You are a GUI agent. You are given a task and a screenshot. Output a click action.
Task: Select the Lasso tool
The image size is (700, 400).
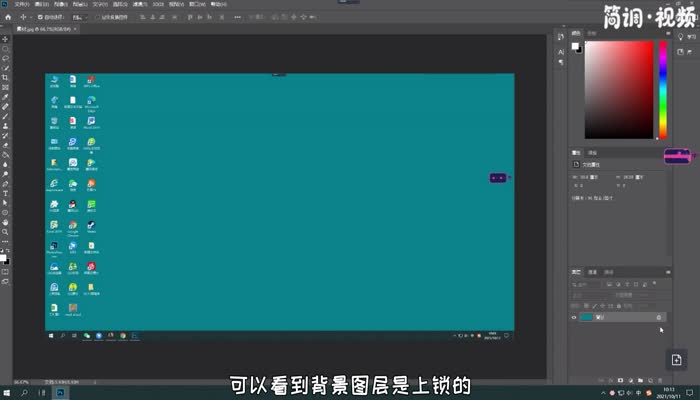coord(5,58)
